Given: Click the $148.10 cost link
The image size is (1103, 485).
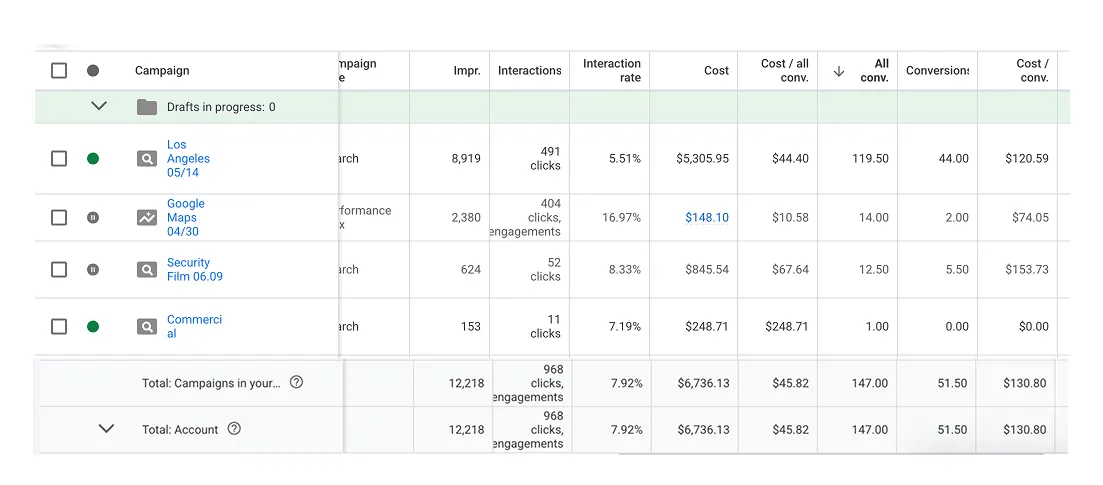Looking at the screenshot, I should [707, 218].
